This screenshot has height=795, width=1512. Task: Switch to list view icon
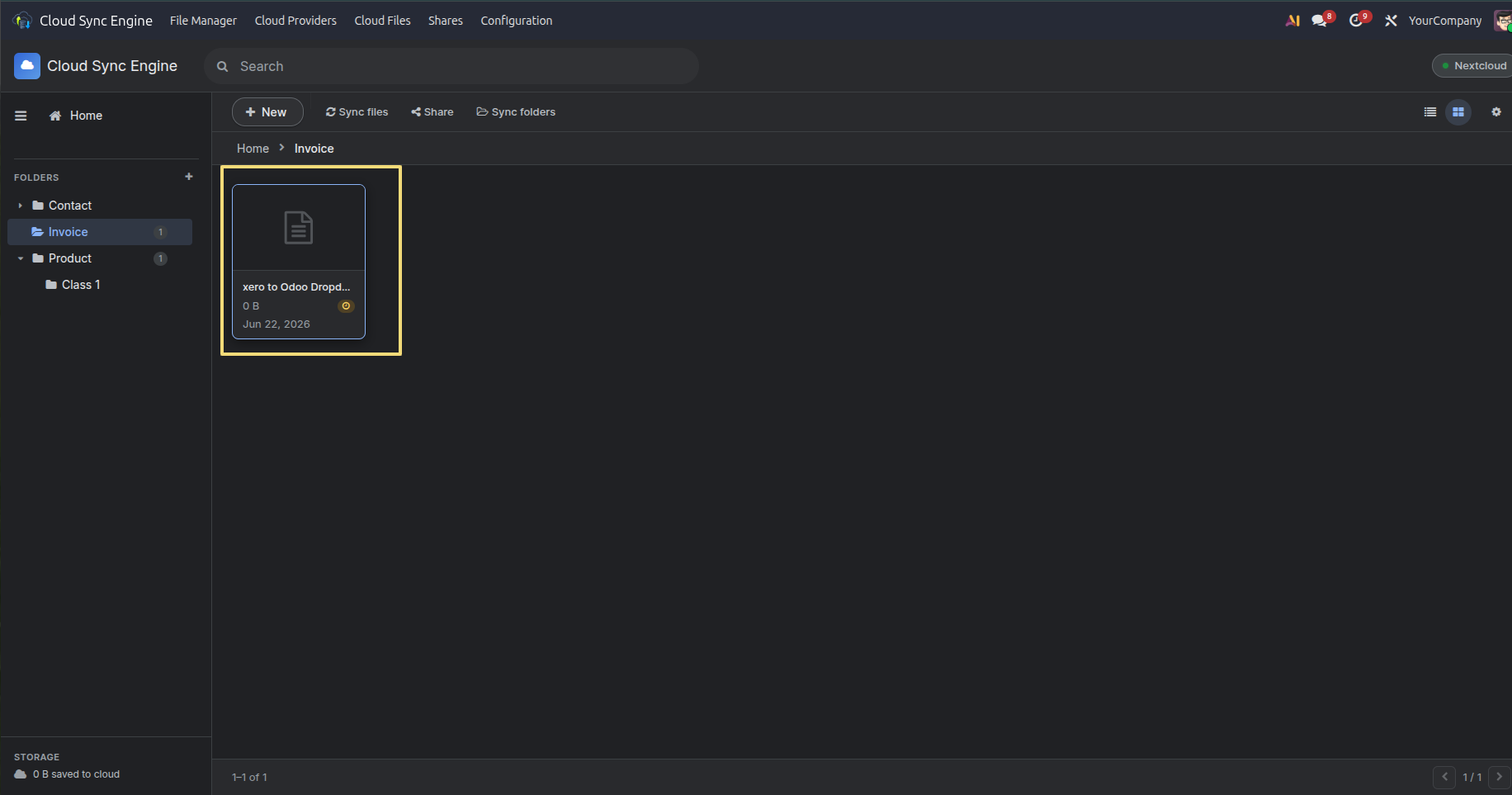pyautogui.click(x=1430, y=112)
